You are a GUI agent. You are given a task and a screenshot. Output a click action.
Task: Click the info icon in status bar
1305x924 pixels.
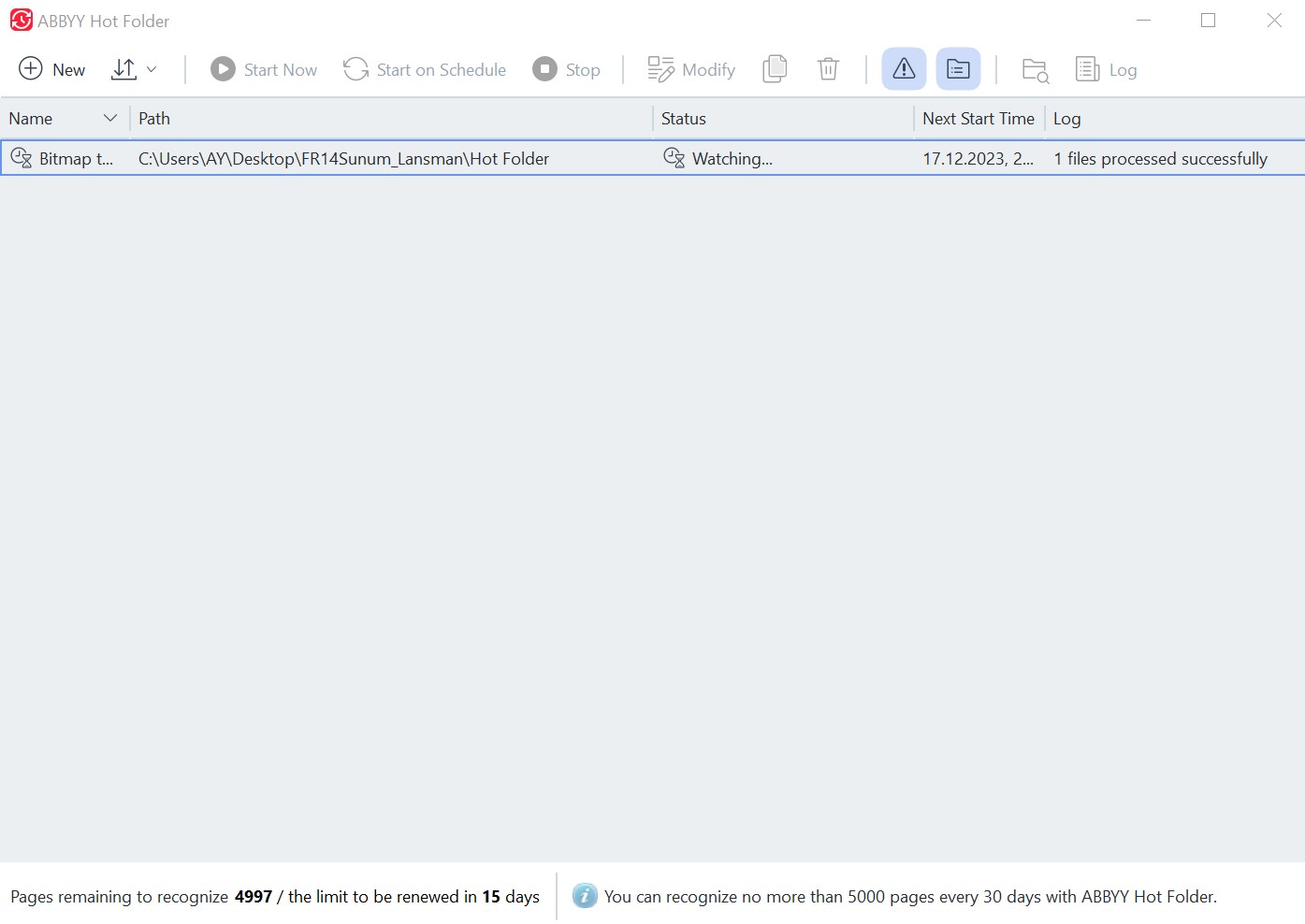click(x=585, y=896)
